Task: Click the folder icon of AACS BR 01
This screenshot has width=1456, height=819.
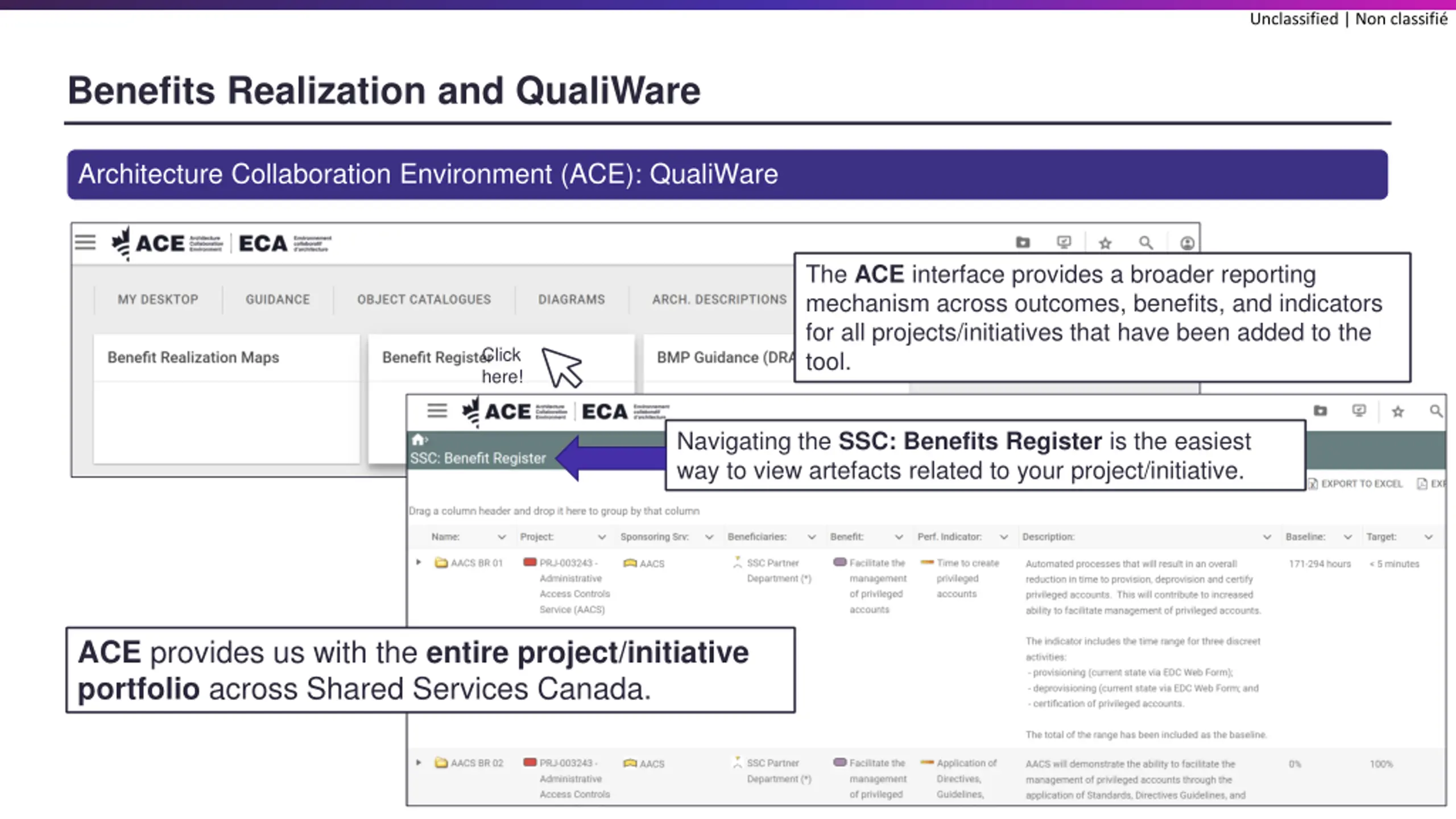Action: 441,562
